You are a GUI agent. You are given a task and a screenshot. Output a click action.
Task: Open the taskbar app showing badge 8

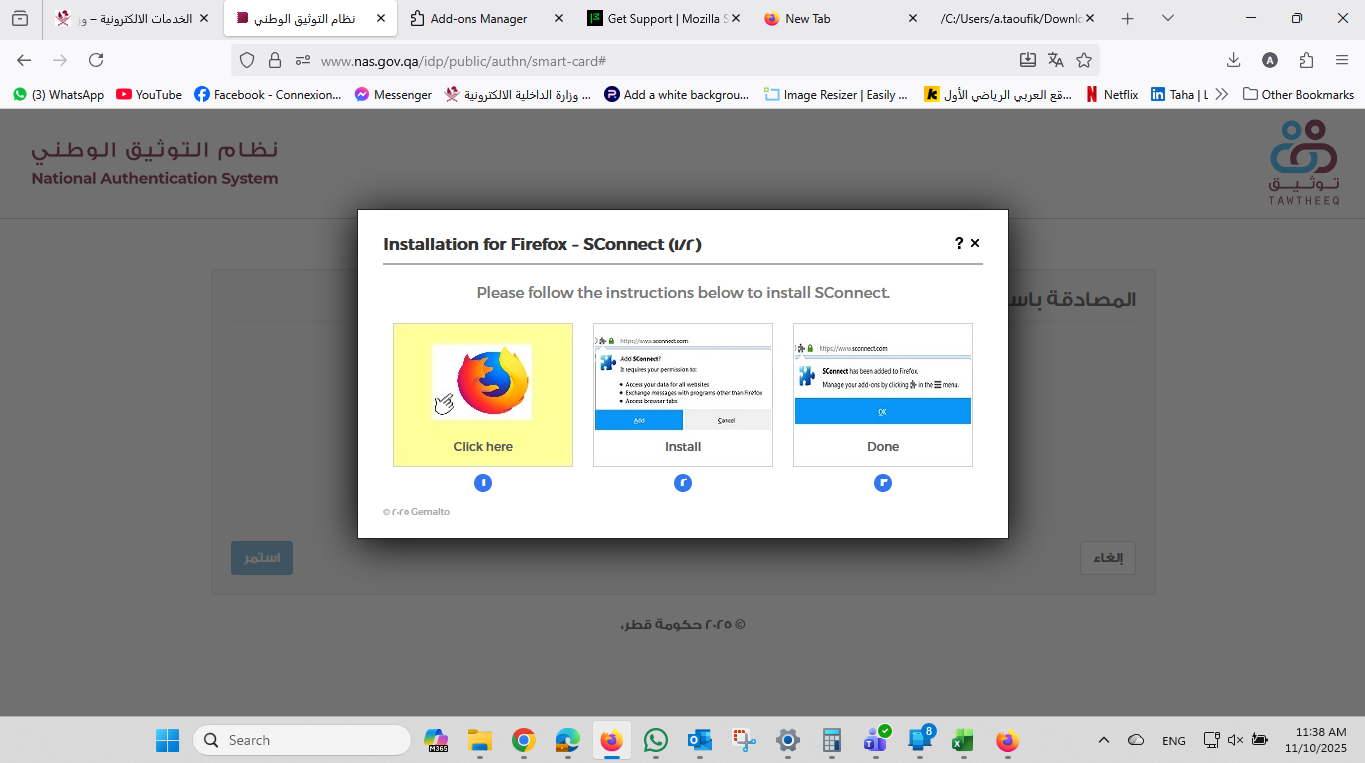point(920,739)
